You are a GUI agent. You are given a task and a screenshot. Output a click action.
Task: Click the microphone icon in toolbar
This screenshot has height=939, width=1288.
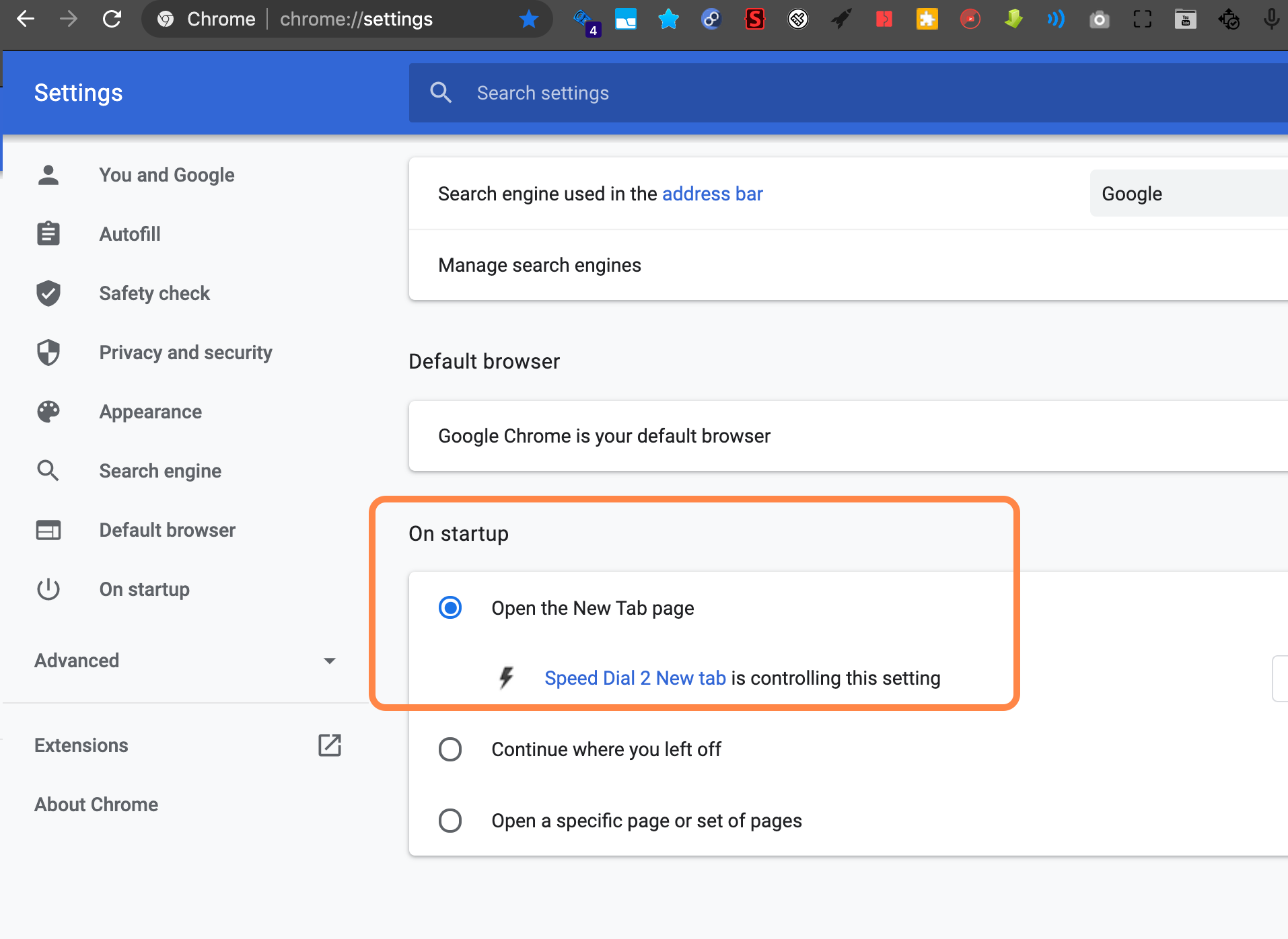pyautogui.click(x=1271, y=19)
